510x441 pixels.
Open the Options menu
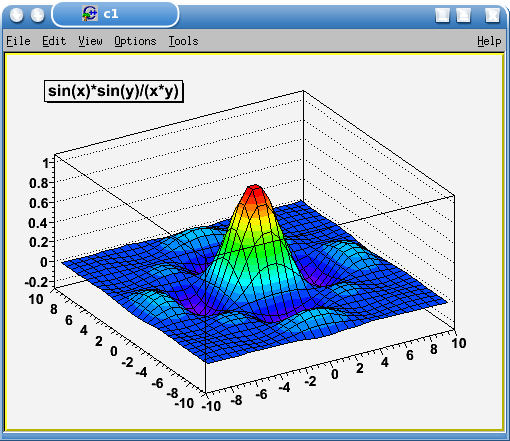coord(135,41)
